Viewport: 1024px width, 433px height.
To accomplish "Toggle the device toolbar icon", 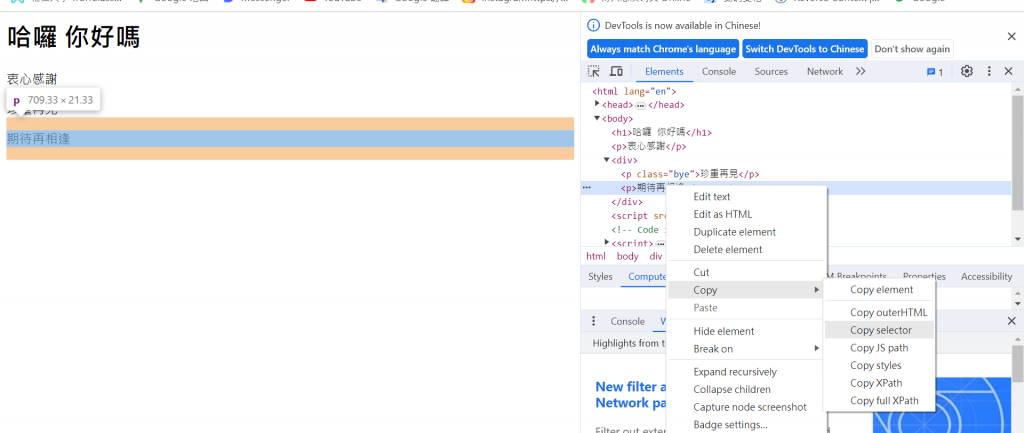I will (616, 72).
